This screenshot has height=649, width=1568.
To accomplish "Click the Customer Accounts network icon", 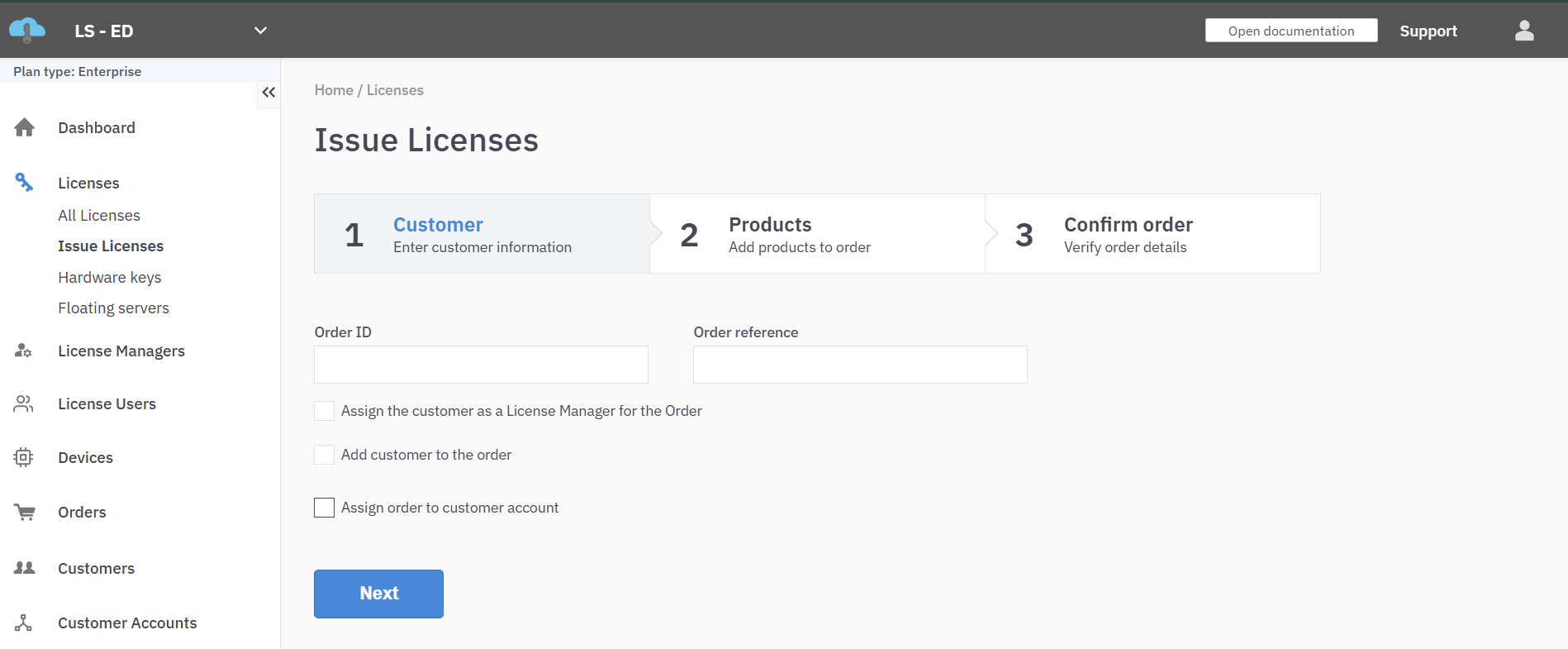I will point(24,623).
